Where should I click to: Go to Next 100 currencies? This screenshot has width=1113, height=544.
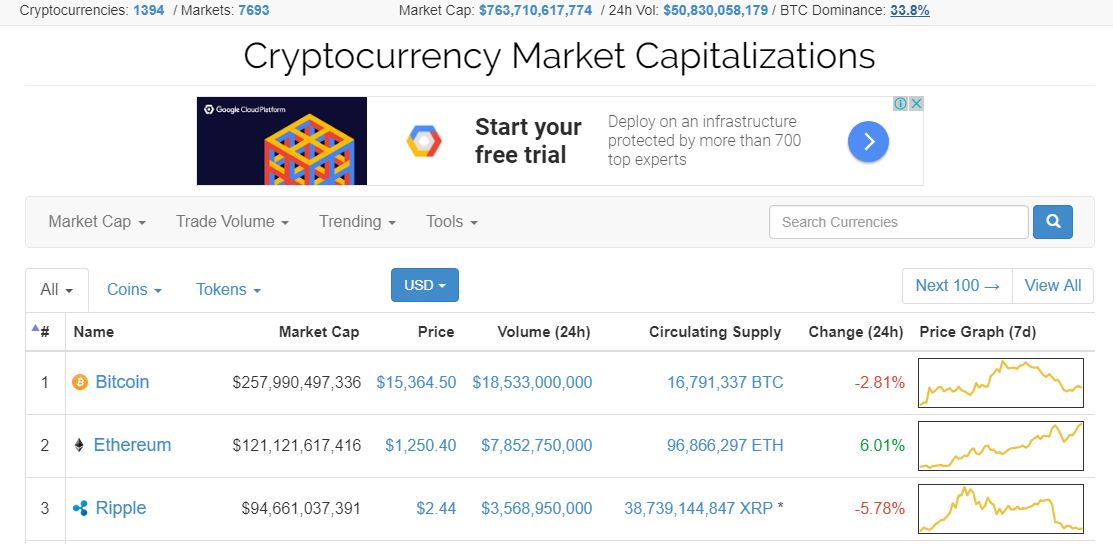coord(957,285)
